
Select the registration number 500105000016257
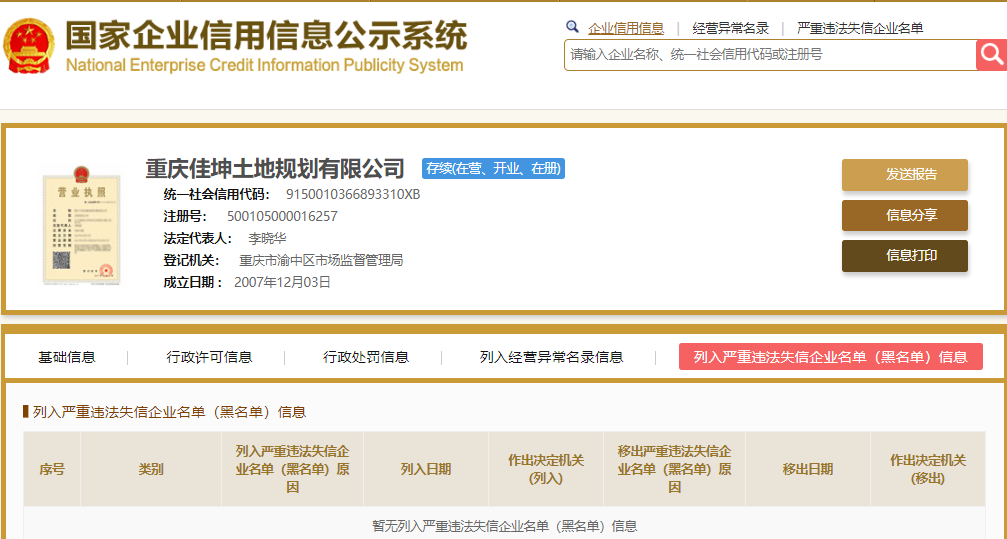tap(282, 216)
